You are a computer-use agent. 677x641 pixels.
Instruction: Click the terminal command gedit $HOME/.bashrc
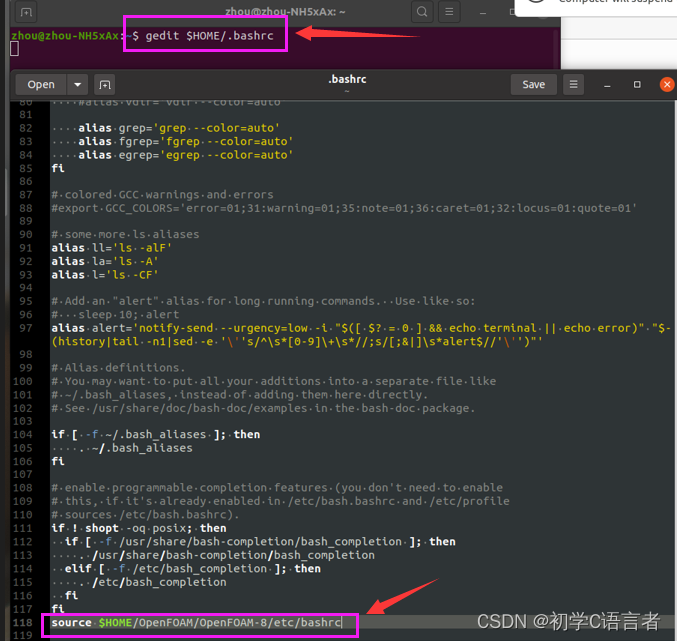click(x=209, y=35)
